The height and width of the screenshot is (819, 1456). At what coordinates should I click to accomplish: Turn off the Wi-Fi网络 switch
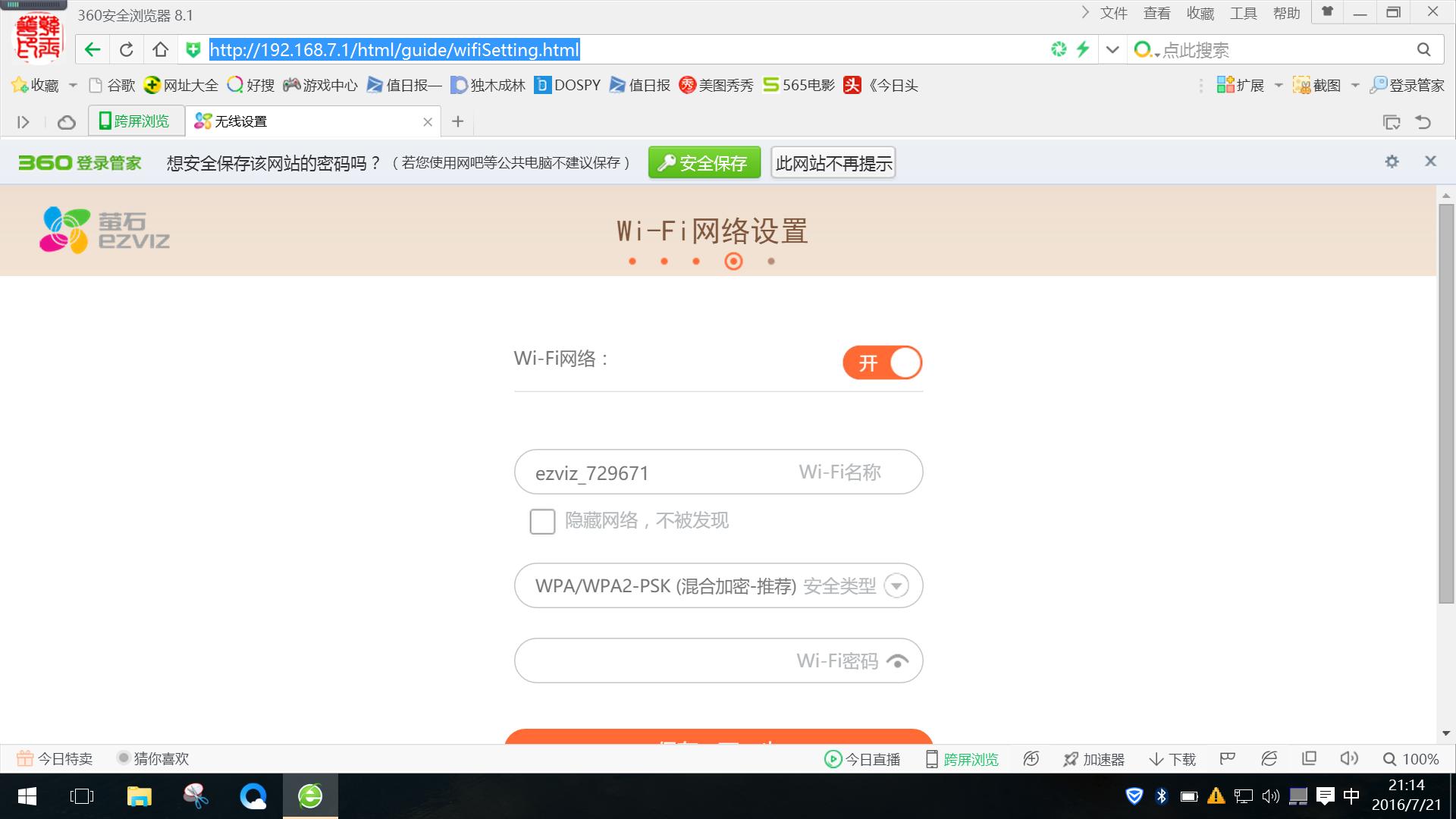coord(882,362)
